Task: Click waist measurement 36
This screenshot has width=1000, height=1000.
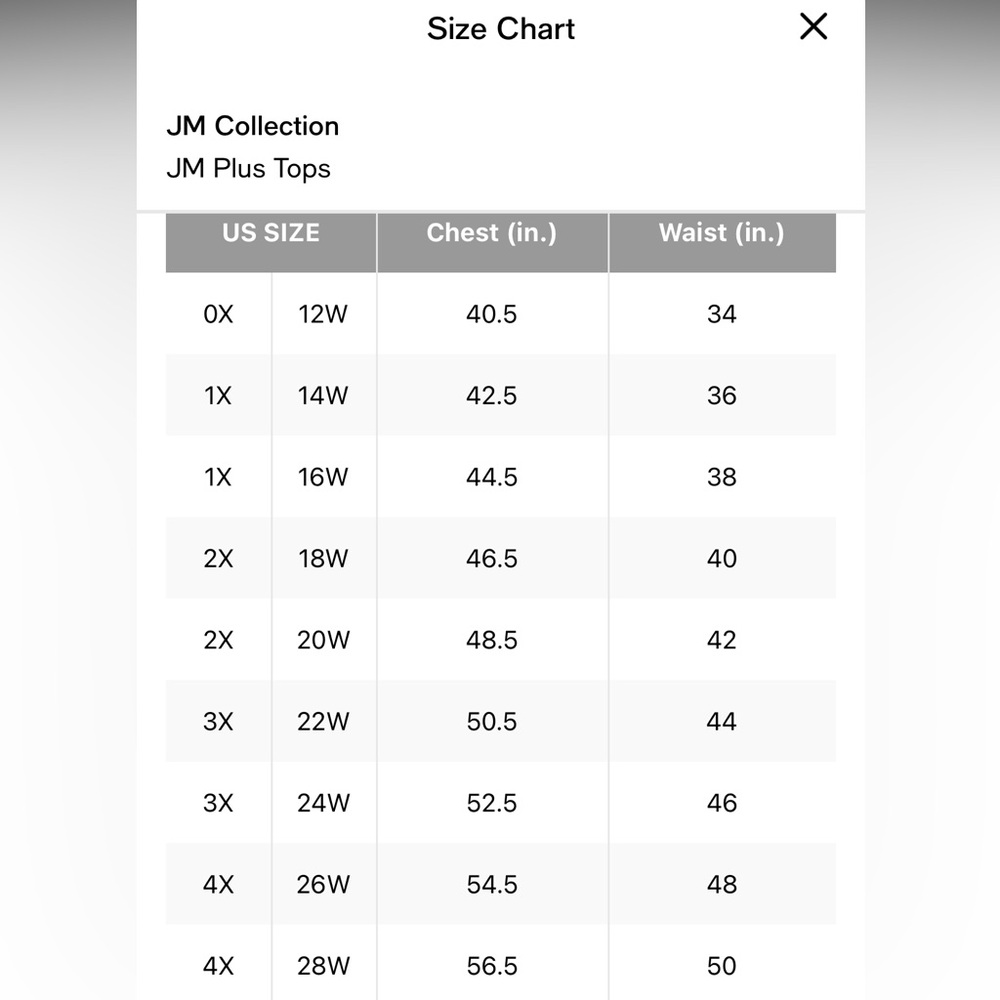Action: tap(721, 396)
